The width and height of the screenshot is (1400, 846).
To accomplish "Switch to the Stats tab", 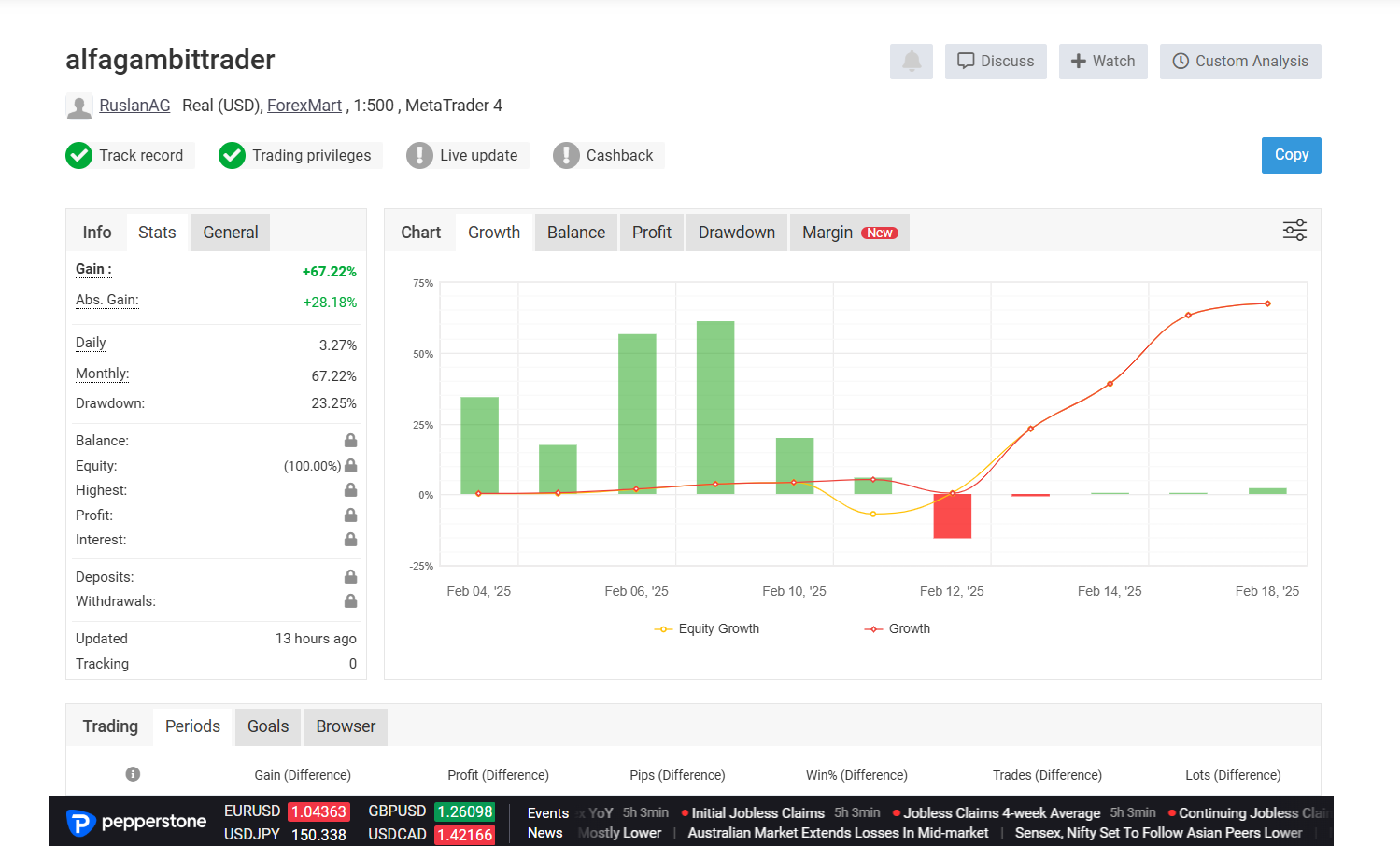I will click(x=157, y=233).
